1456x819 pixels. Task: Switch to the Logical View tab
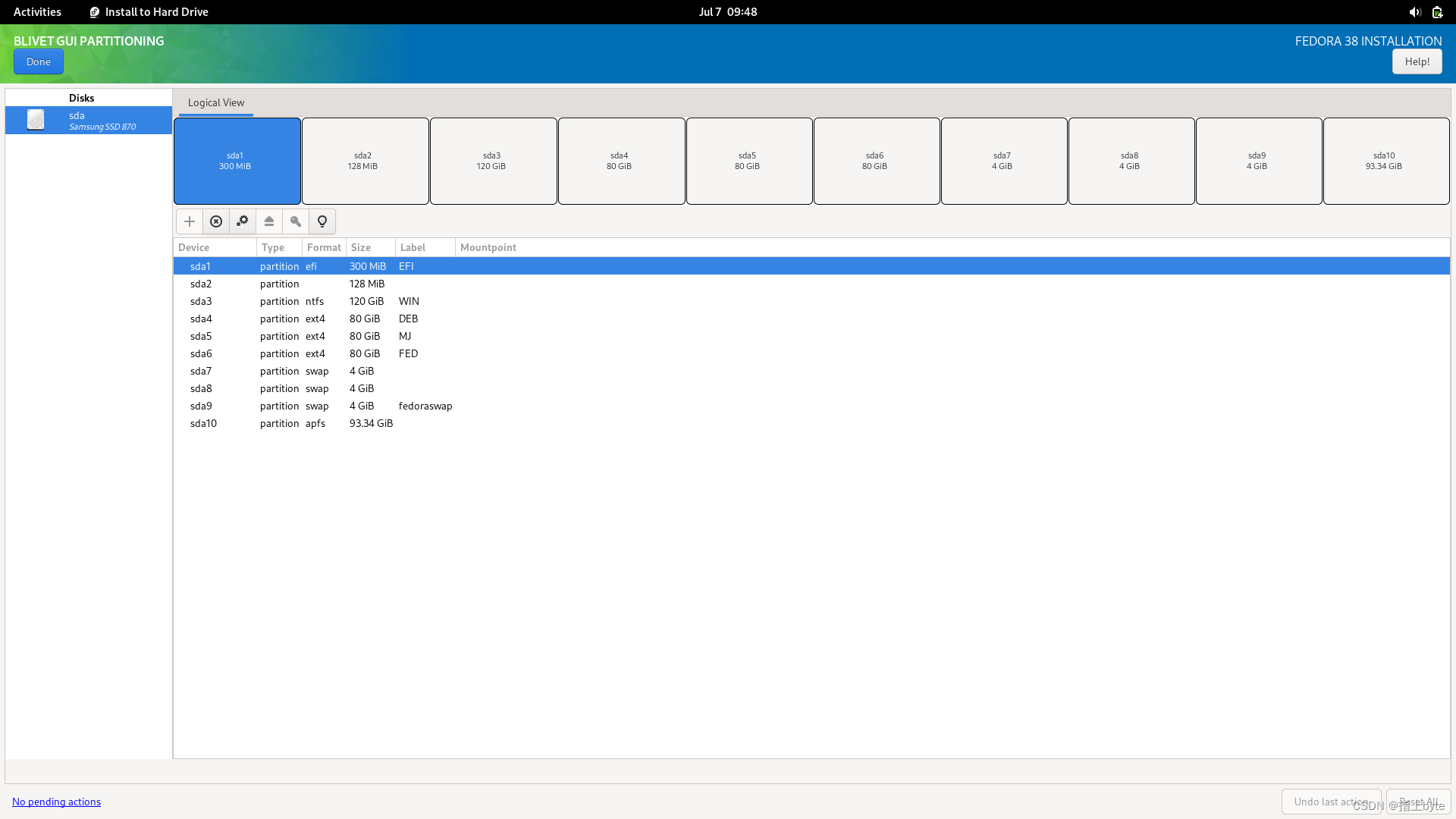coord(216,103)
